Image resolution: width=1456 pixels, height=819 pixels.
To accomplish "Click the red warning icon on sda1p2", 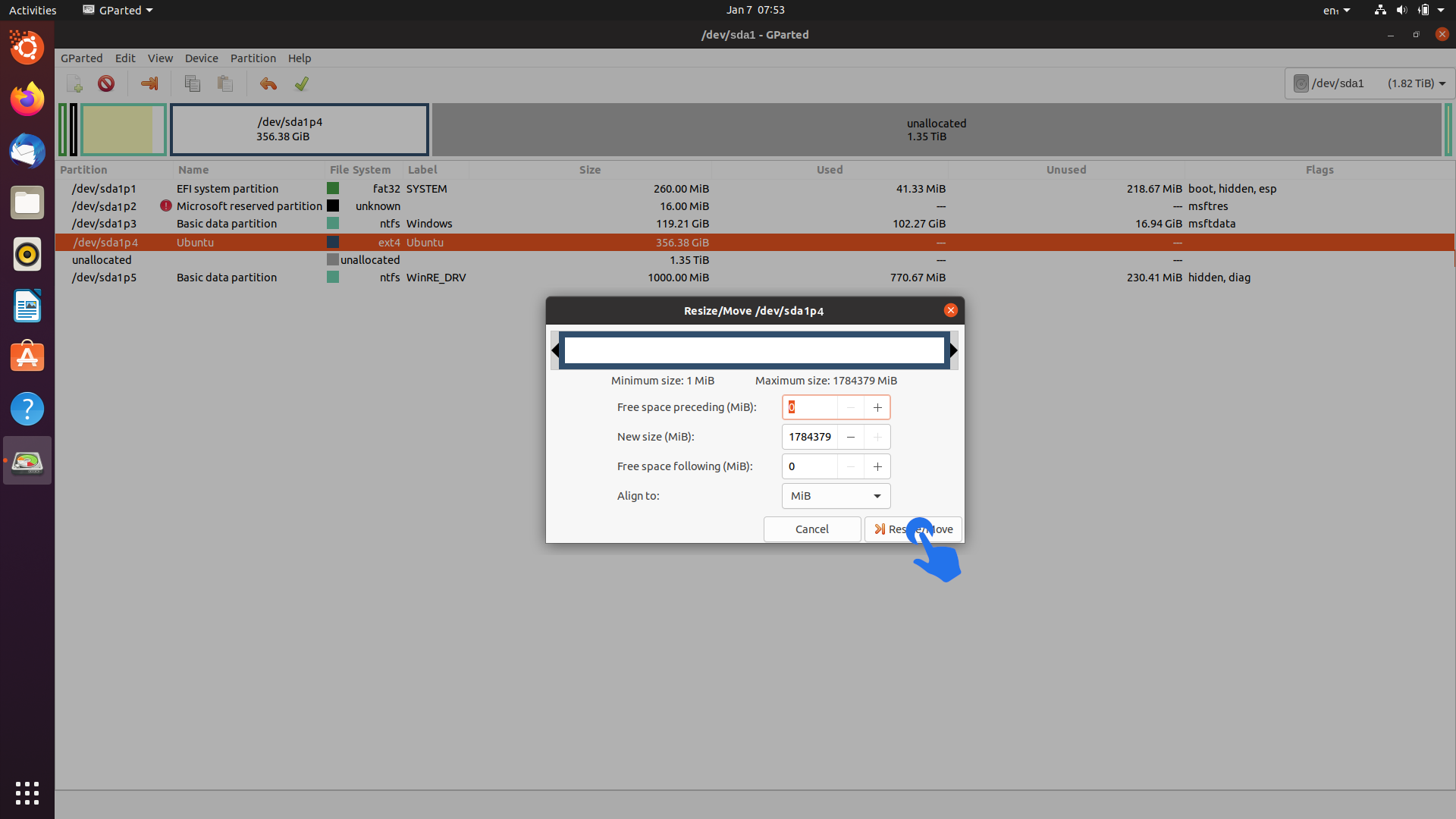I will click(166, 206).
